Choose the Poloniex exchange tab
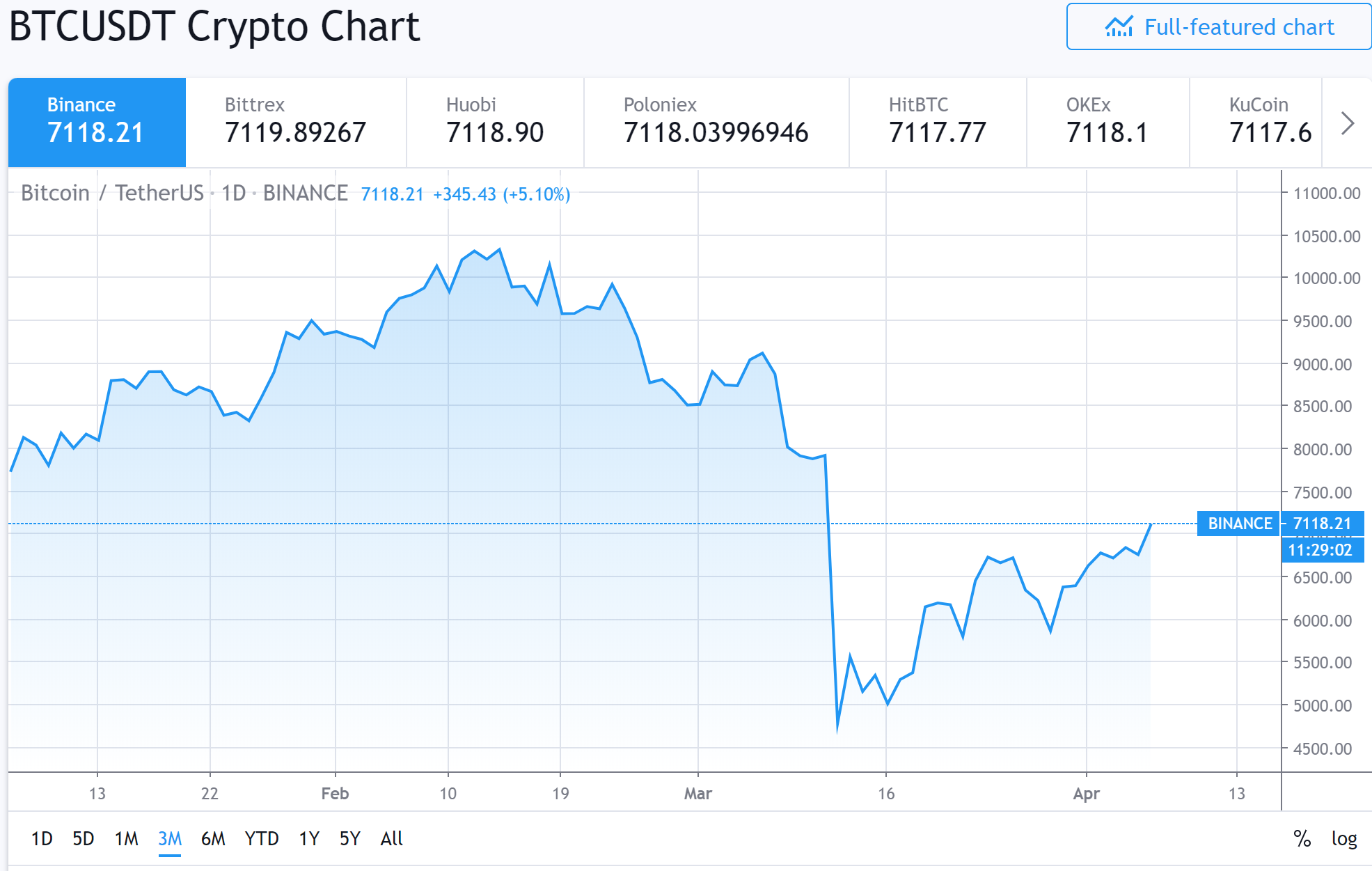The height and width of the screenshot is (871, 1372). click(x=716, y=122)
